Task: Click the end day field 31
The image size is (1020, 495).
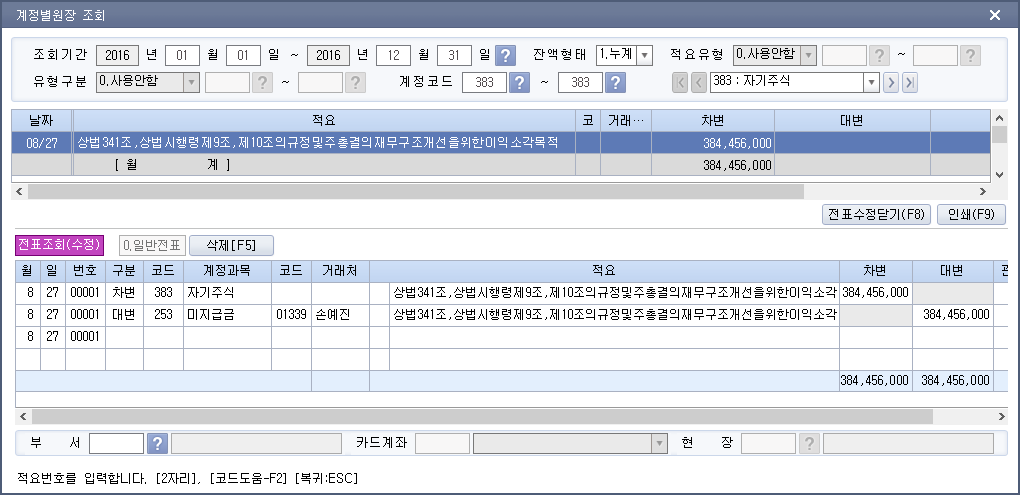Action: [454, 55]
